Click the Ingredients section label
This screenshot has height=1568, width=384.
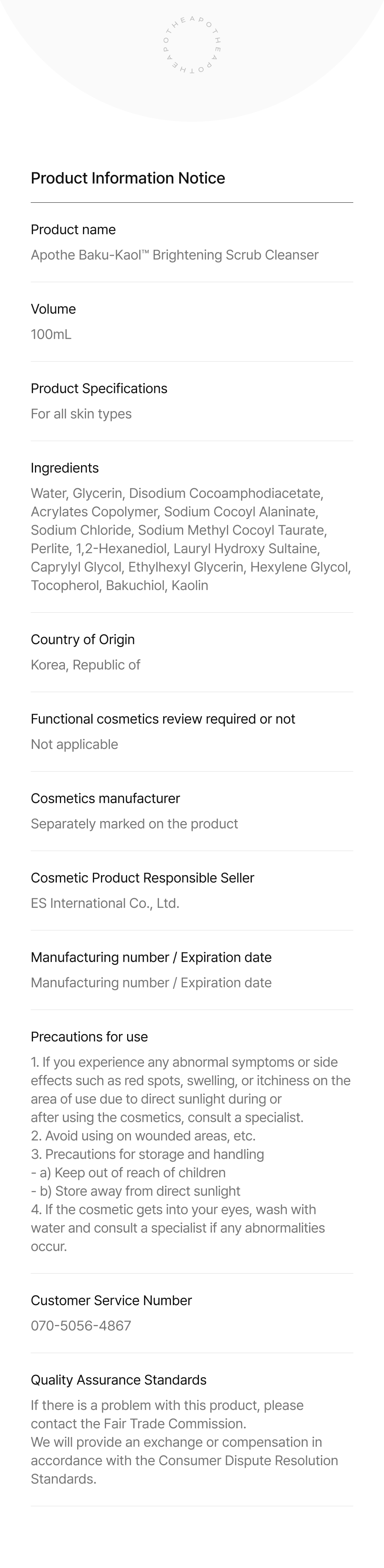[x=65, y=468]
